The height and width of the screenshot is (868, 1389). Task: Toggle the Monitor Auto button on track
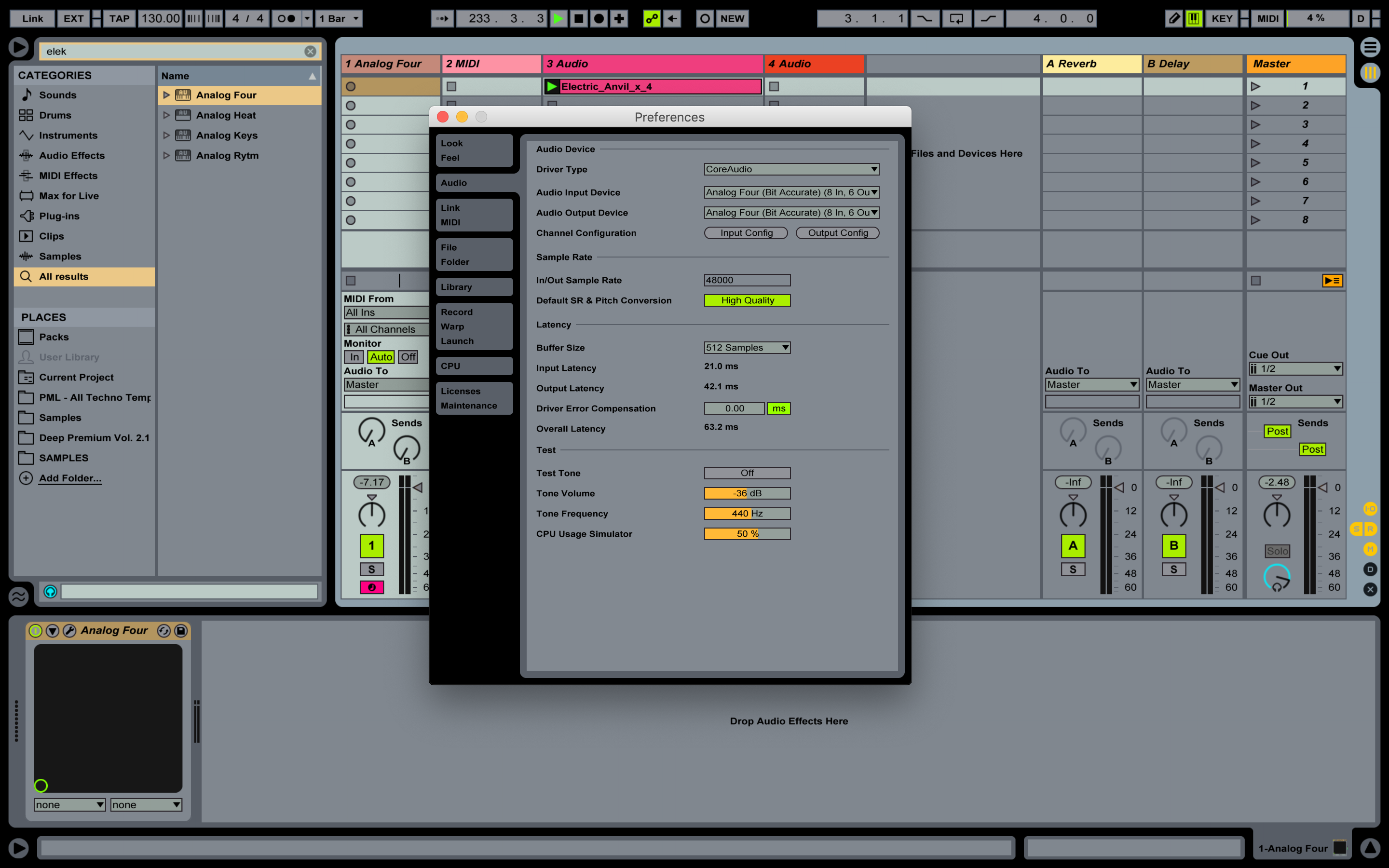(x=380, y=357)
